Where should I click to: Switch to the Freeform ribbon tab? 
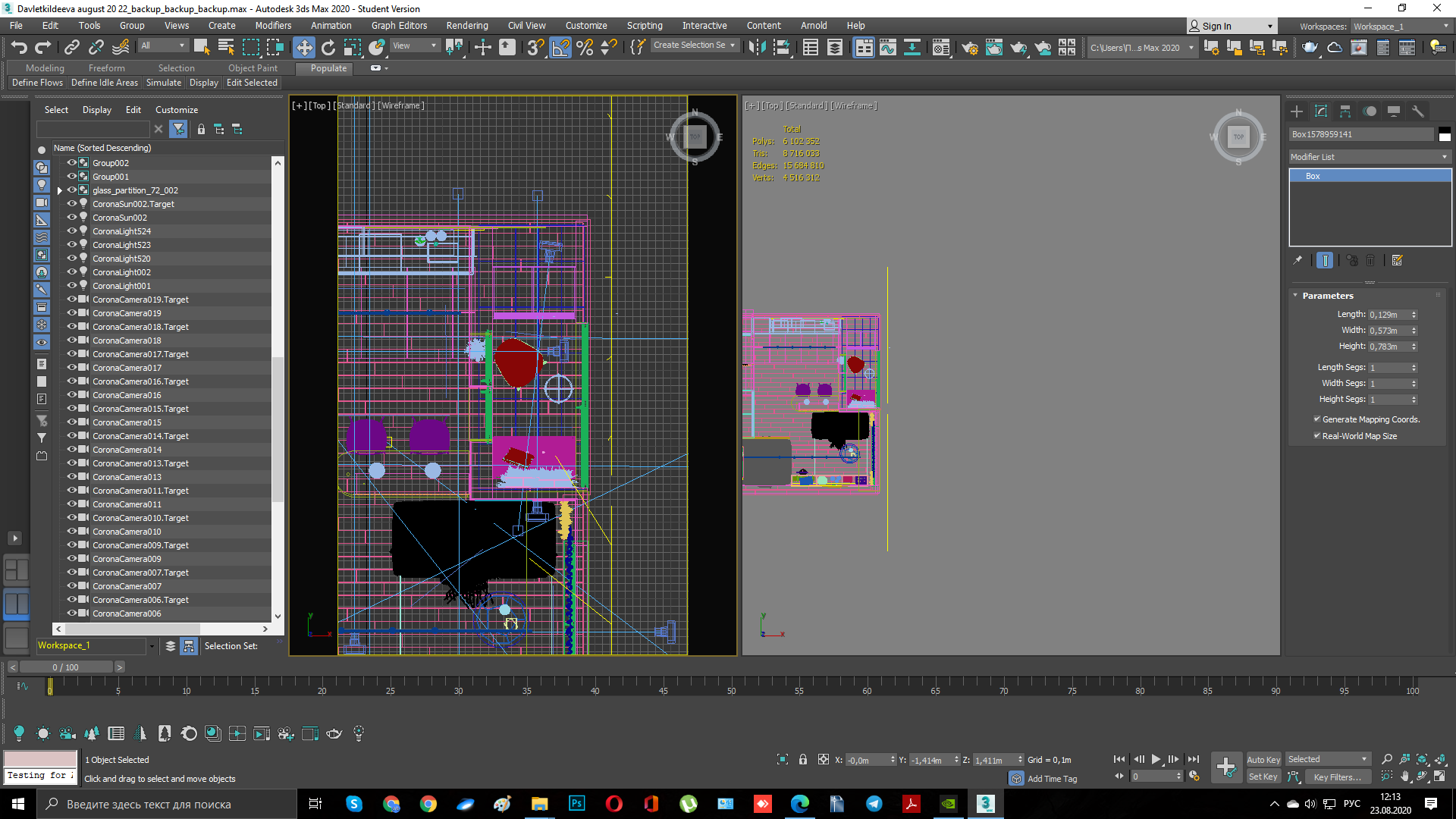pos(106,68)
